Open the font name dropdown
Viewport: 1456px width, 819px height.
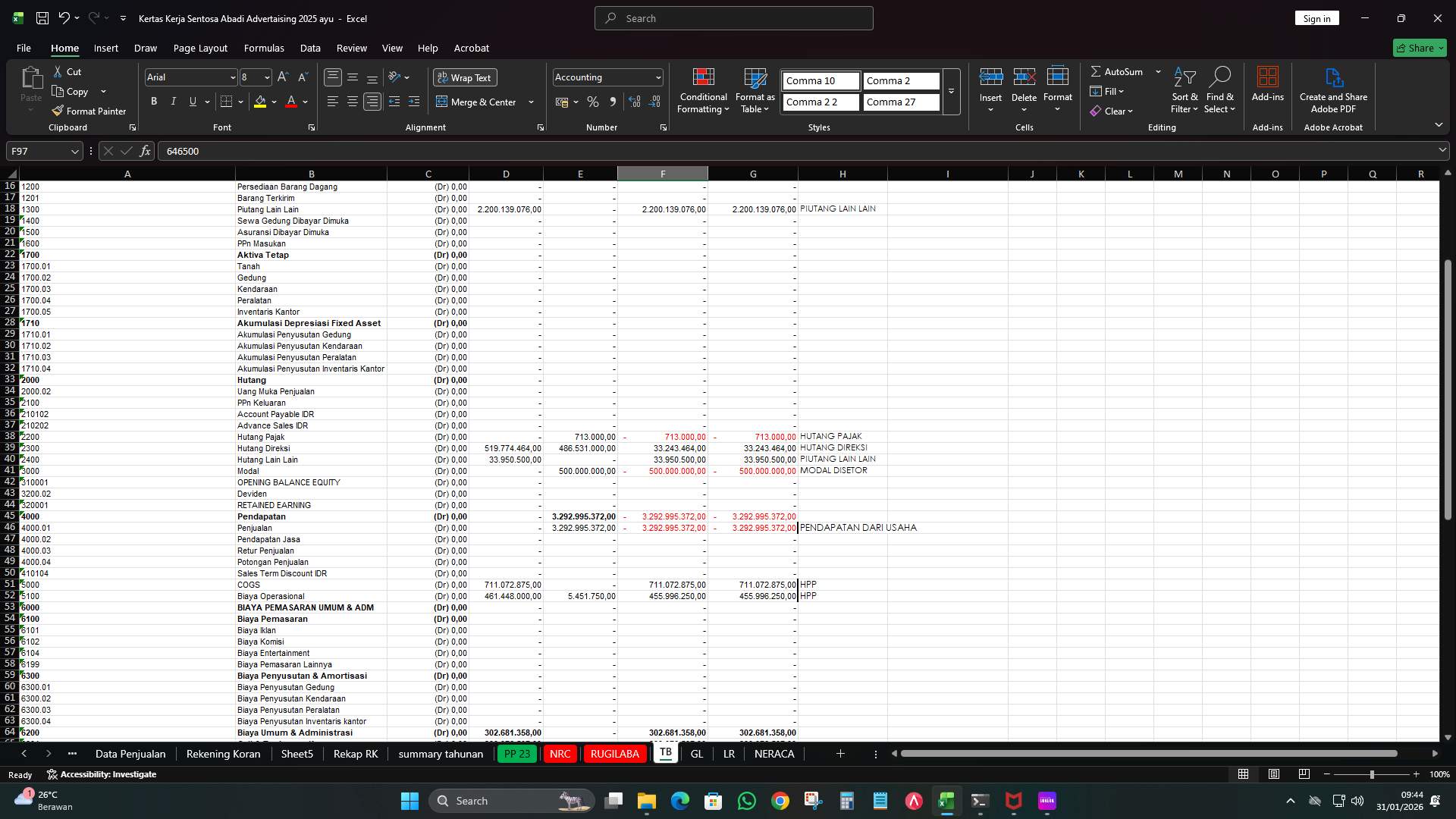click(231, 77)
